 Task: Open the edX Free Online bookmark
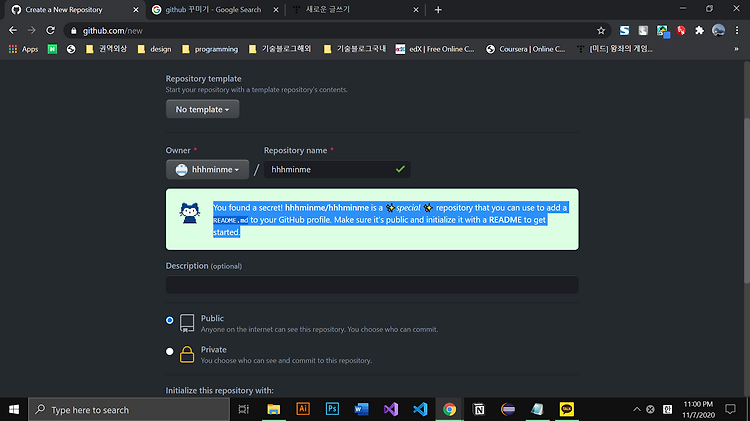pos(435,49)
